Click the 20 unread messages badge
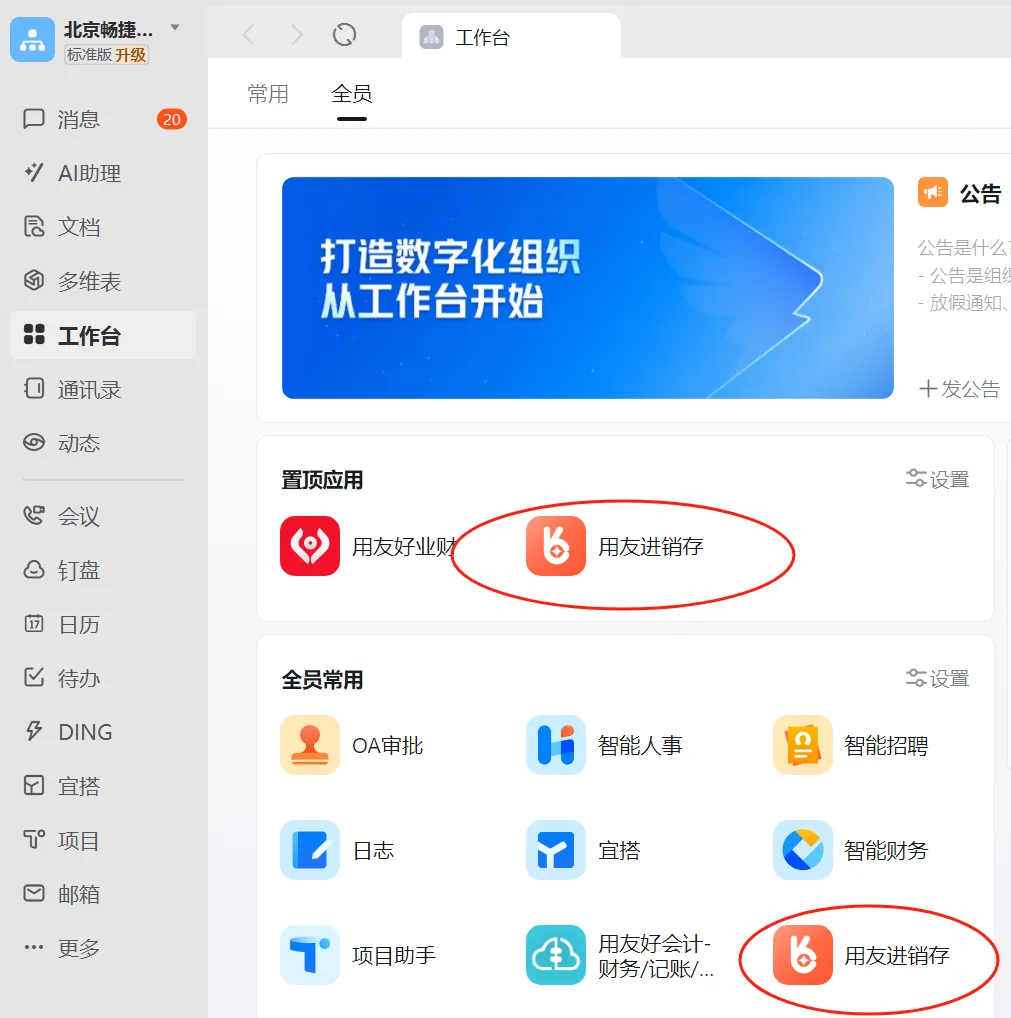 pyautogui.click(x=171, y=119)
